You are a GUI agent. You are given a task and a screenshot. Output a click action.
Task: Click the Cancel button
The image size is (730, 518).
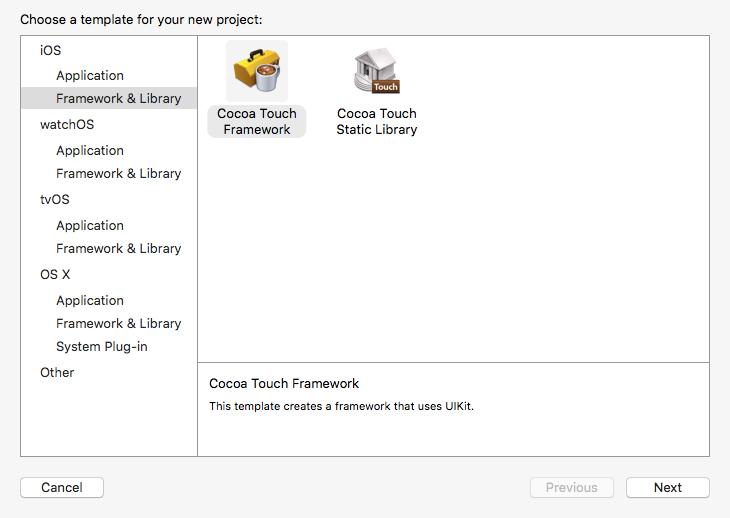(x=62, y=487)
